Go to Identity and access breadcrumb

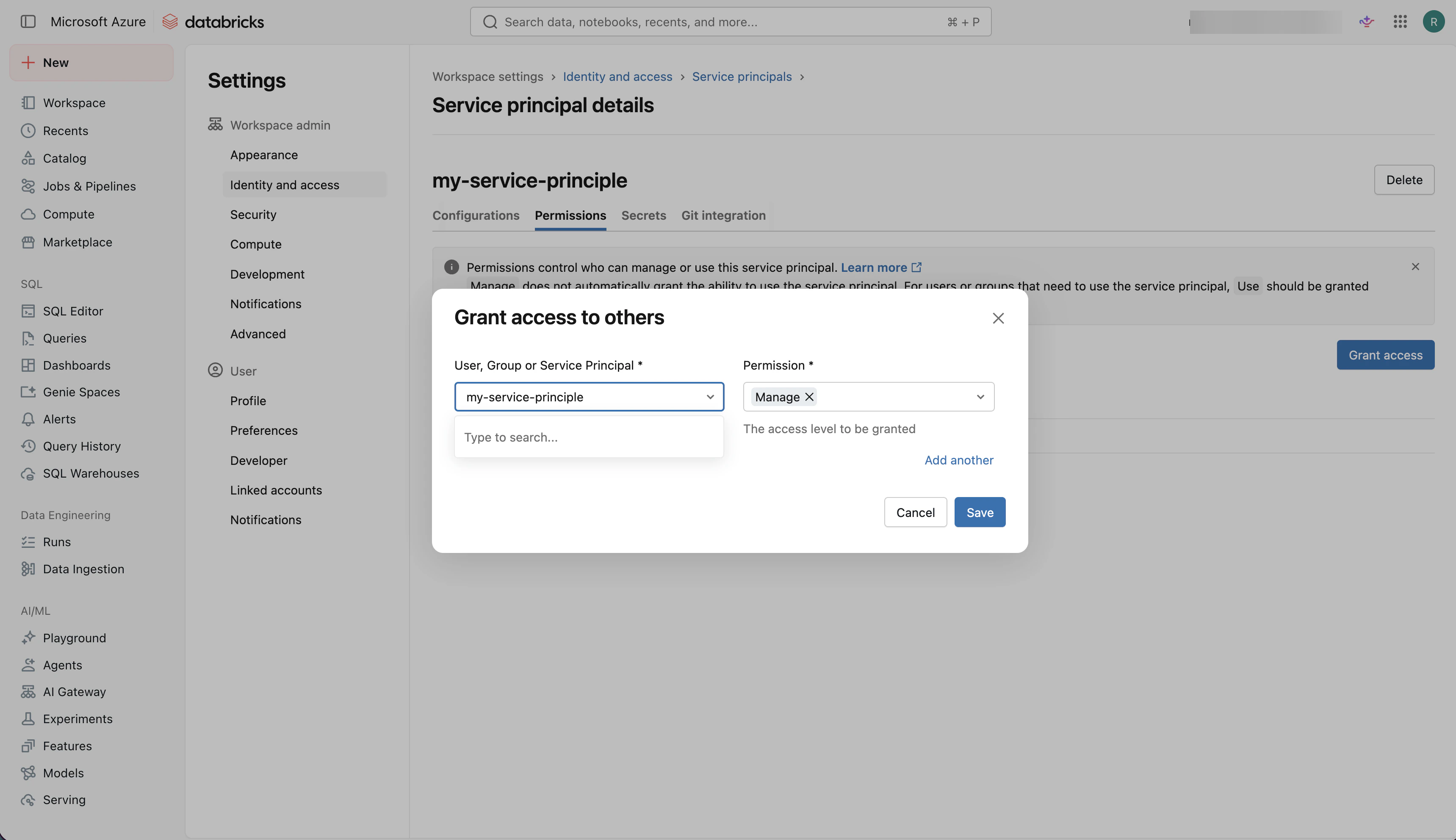[x=617, y=77]
